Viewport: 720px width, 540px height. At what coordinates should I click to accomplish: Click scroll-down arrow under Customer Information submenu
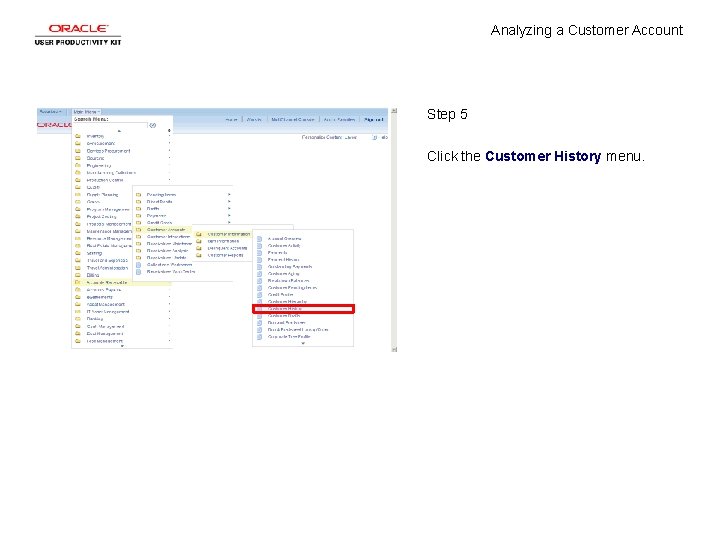(303, 343)
